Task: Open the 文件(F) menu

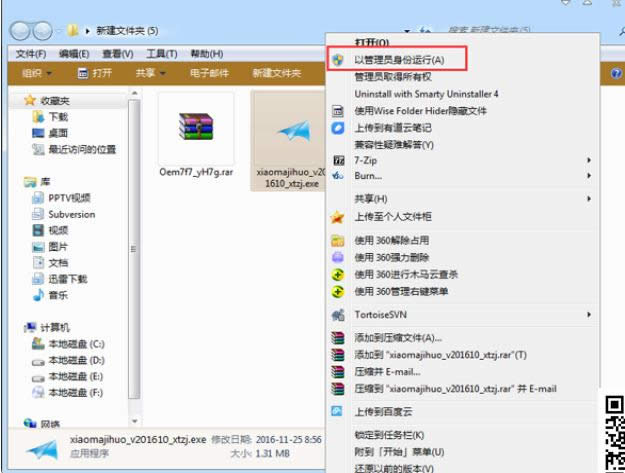Action: point(31,53)
